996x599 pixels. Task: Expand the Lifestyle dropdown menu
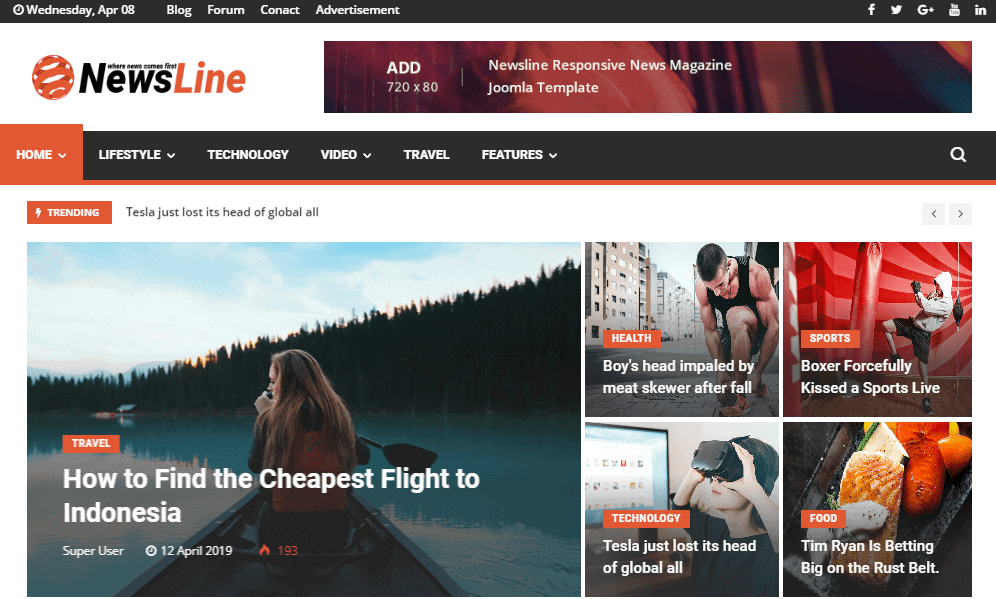(x=137, y=154)
